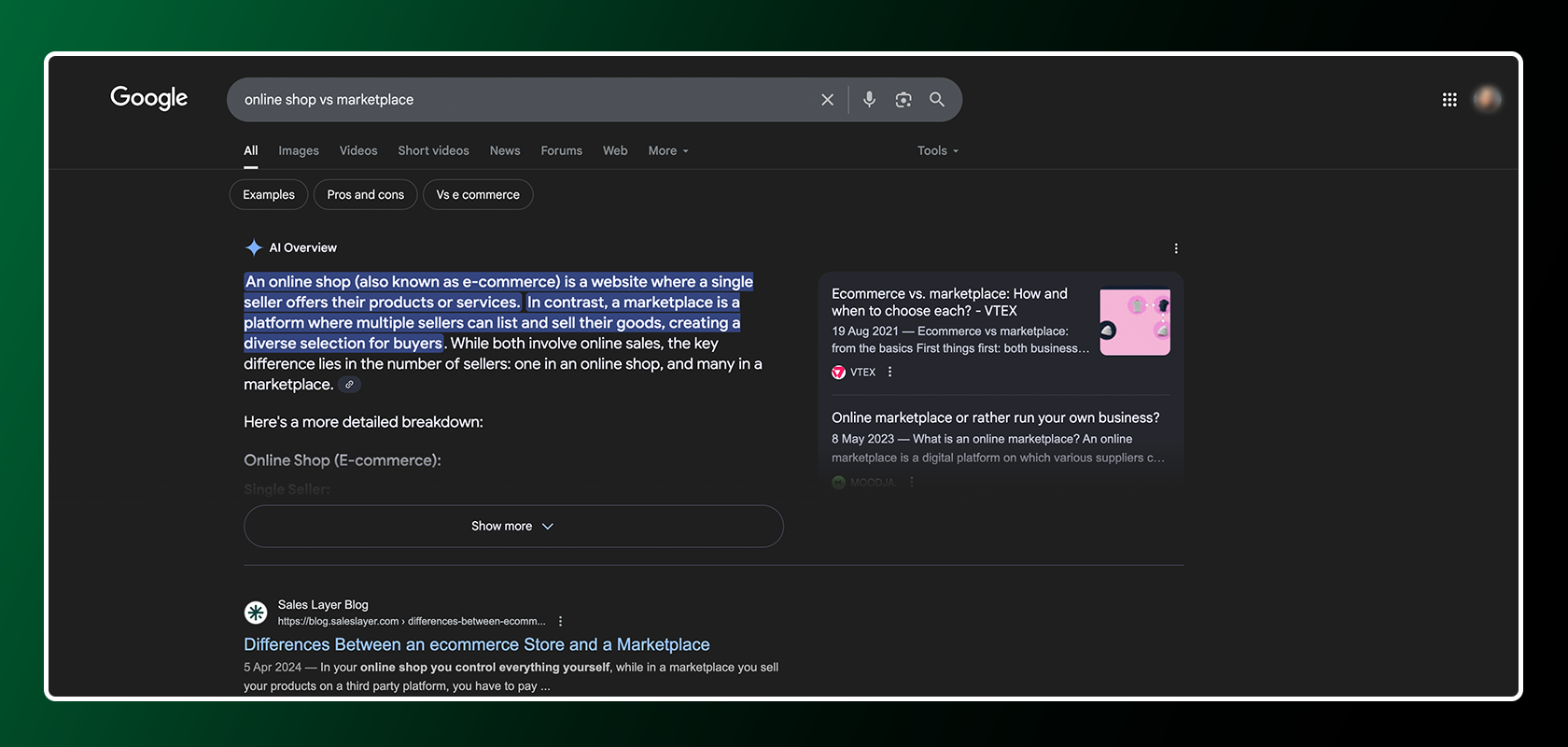Click the 'AI Overview' label
Viewport: 1568px width, 747px height.
pos(303,247)
